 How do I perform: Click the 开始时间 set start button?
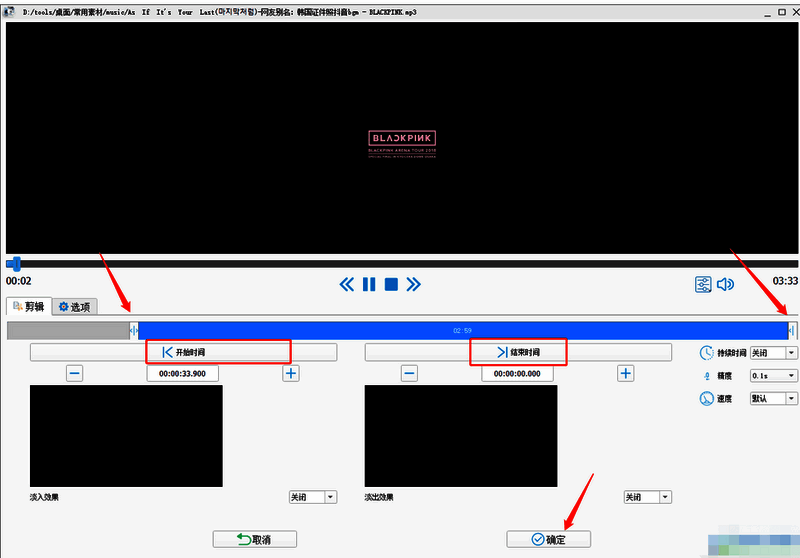coord(184,352)
